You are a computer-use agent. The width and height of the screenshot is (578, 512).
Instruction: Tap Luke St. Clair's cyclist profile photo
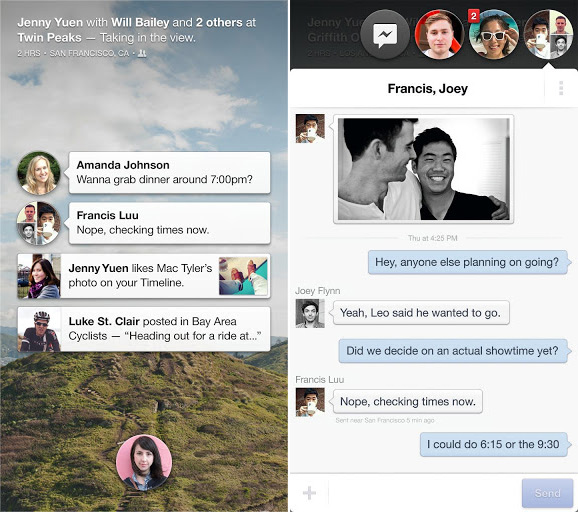click(39, 329)
